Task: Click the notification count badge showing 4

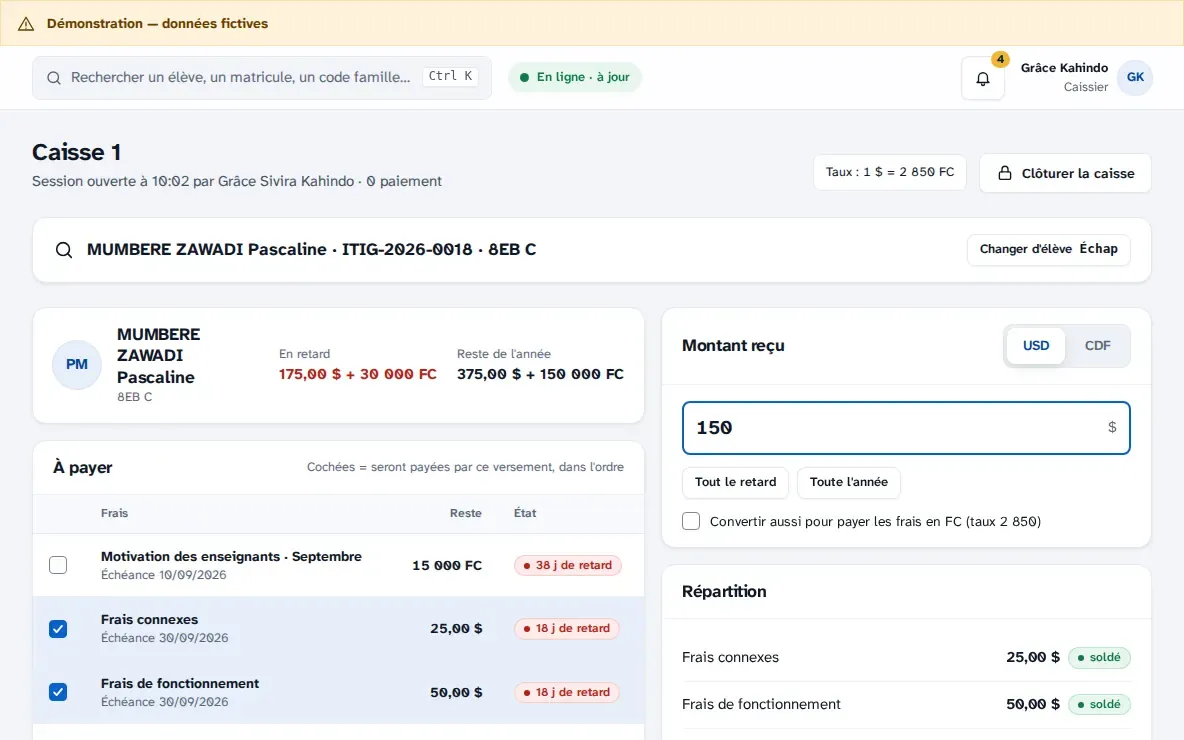Action: [1000, 59]
